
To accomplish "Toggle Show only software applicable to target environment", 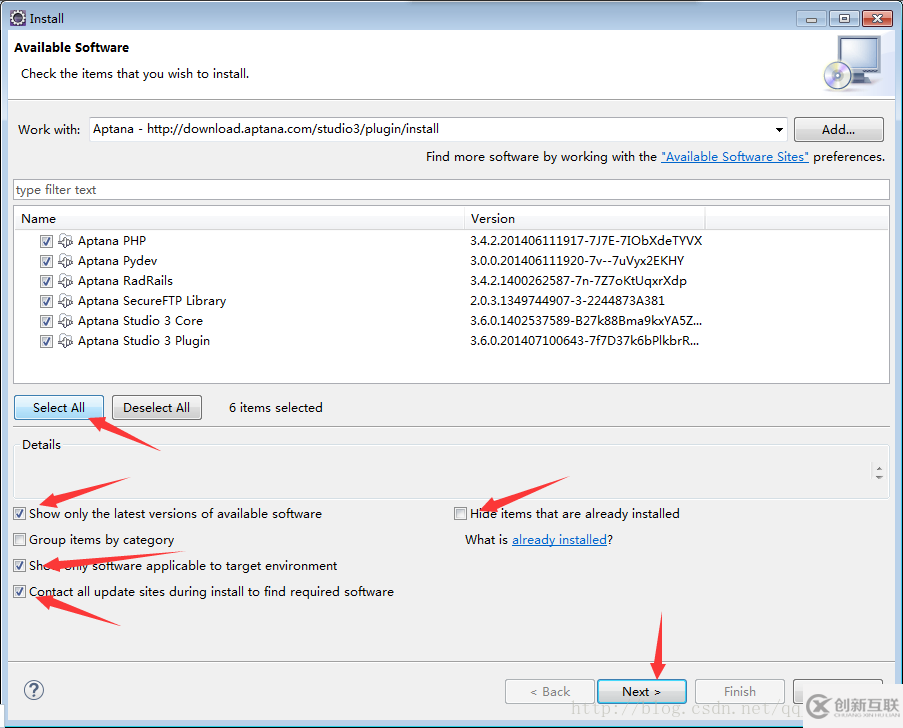I will point(20,566).
